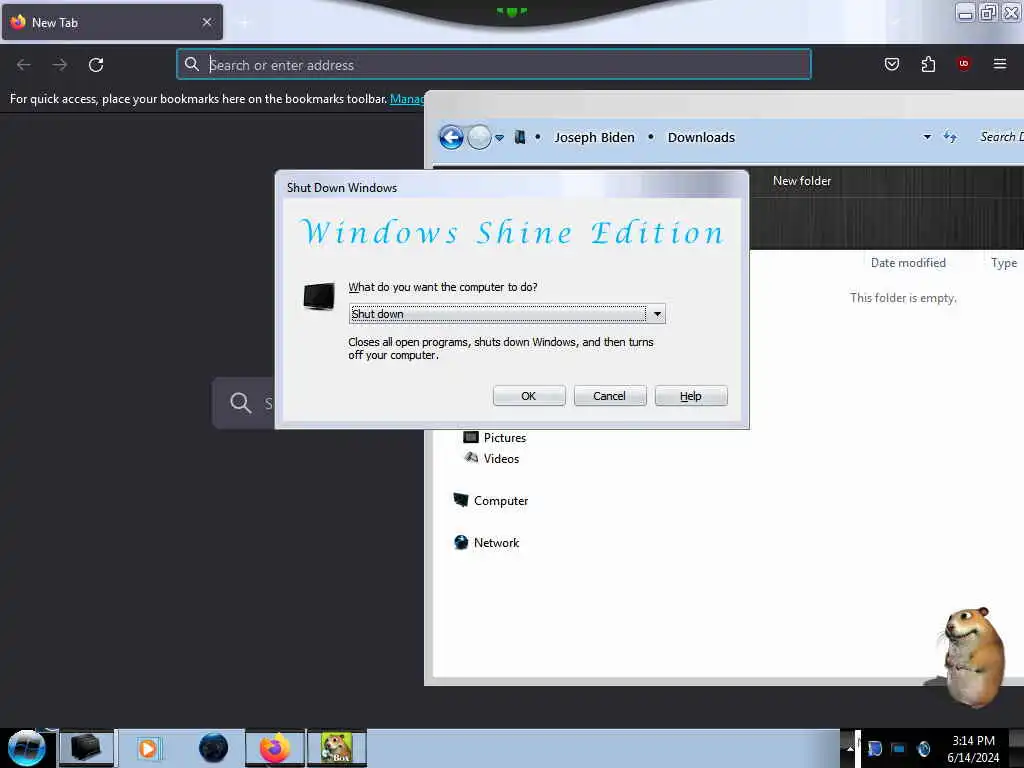Screen dimensions: 1024x768
Task: Open the Pocket save icon in Firefox
Action: tap(891, 64)
